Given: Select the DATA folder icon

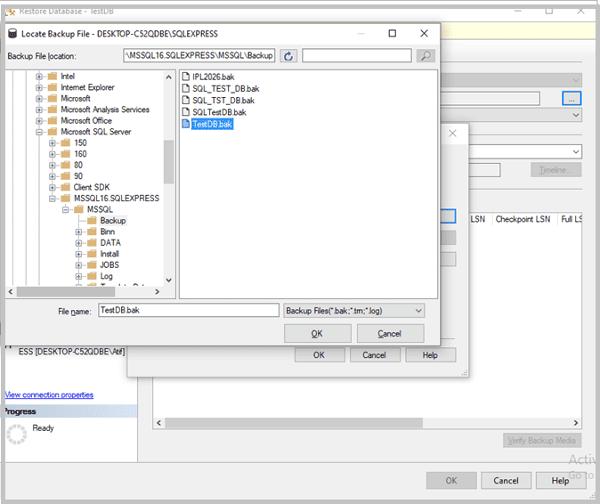Looking at the screenshot, I should [91, 243].
